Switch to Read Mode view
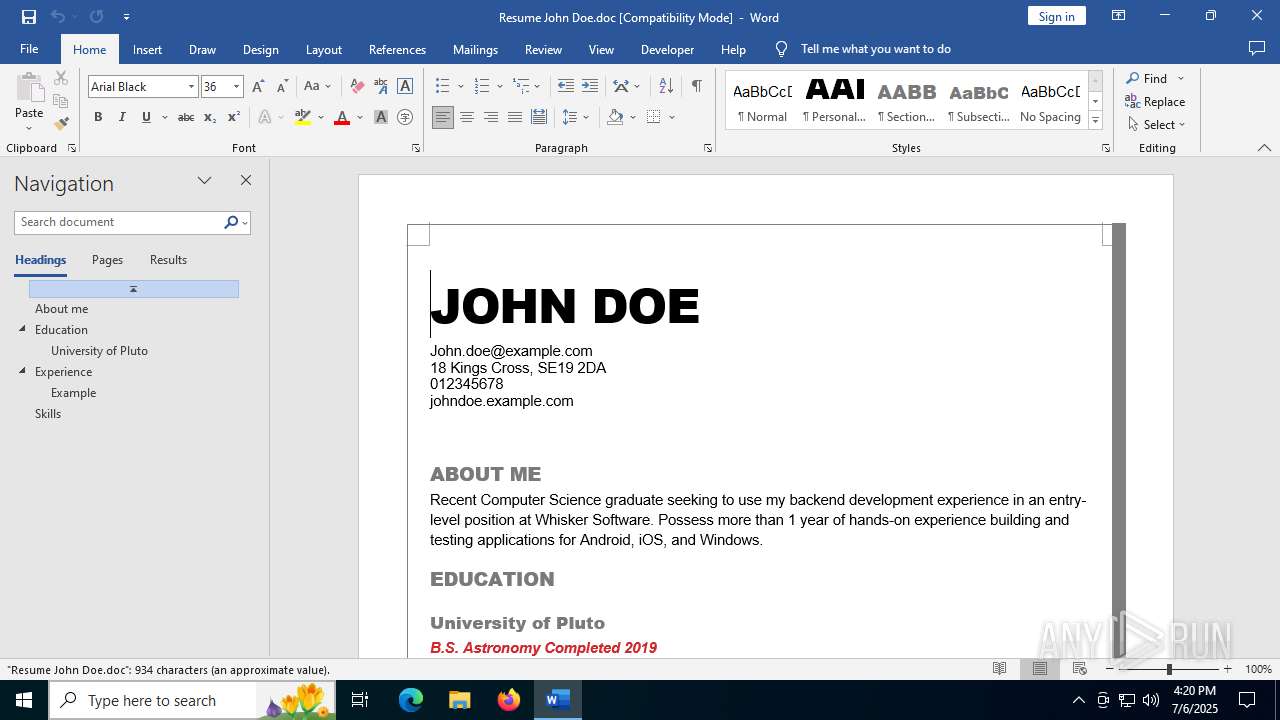Image resolution: width=1280 pixels, height=720 pixels. coord(999,669)
